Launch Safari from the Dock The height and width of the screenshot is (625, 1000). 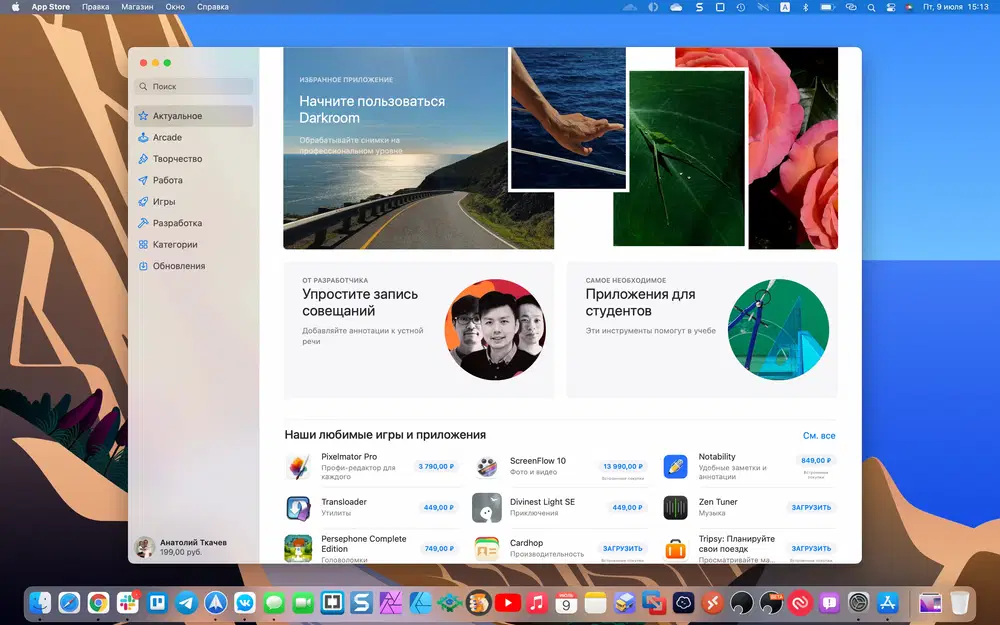pyautogui.click(x=69, y=602)
